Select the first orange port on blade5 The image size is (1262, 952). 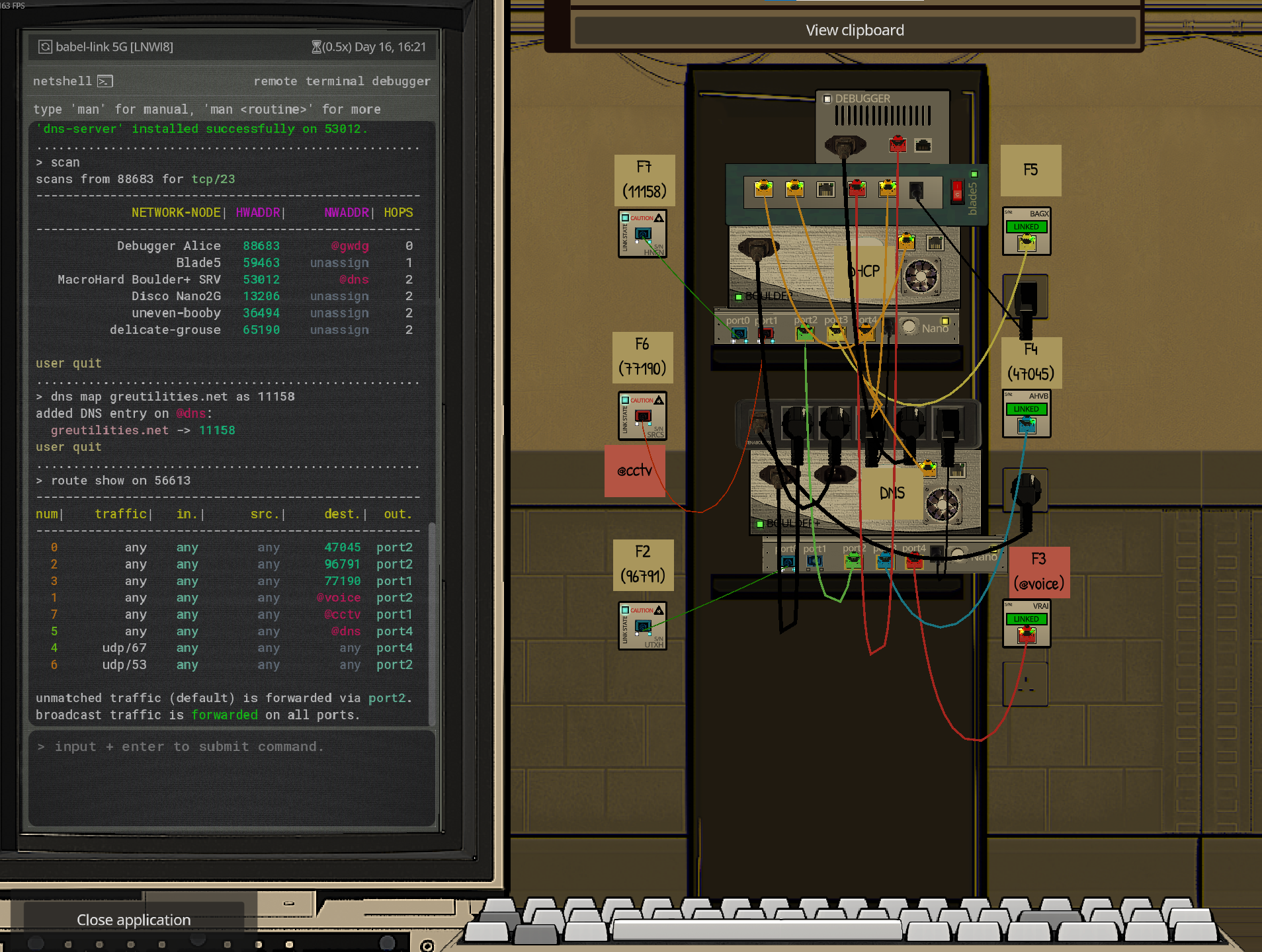click(x=763, y=189)
